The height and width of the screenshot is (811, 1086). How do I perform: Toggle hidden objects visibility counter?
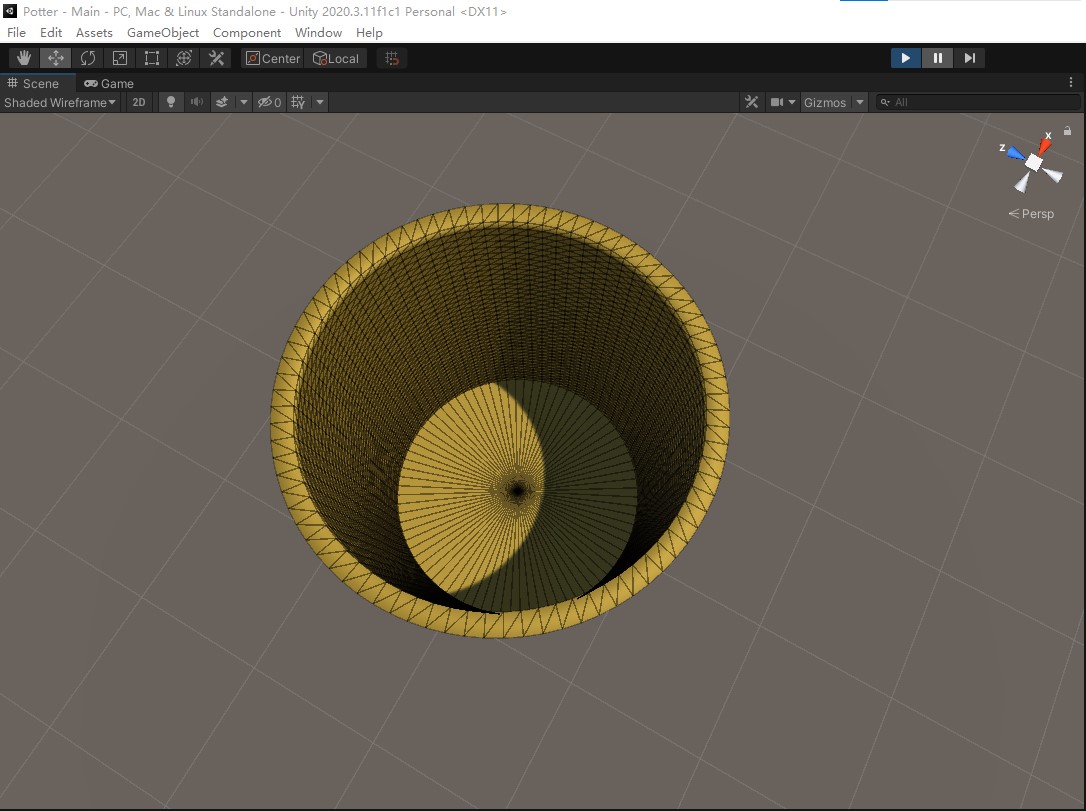269,103
